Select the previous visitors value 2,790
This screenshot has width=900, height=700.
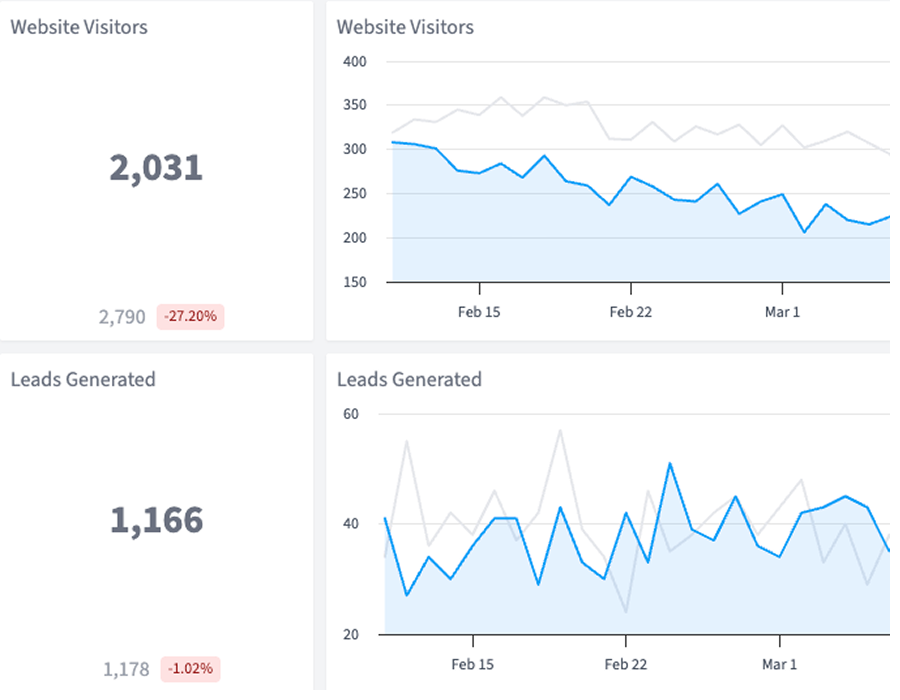point(122,317)
